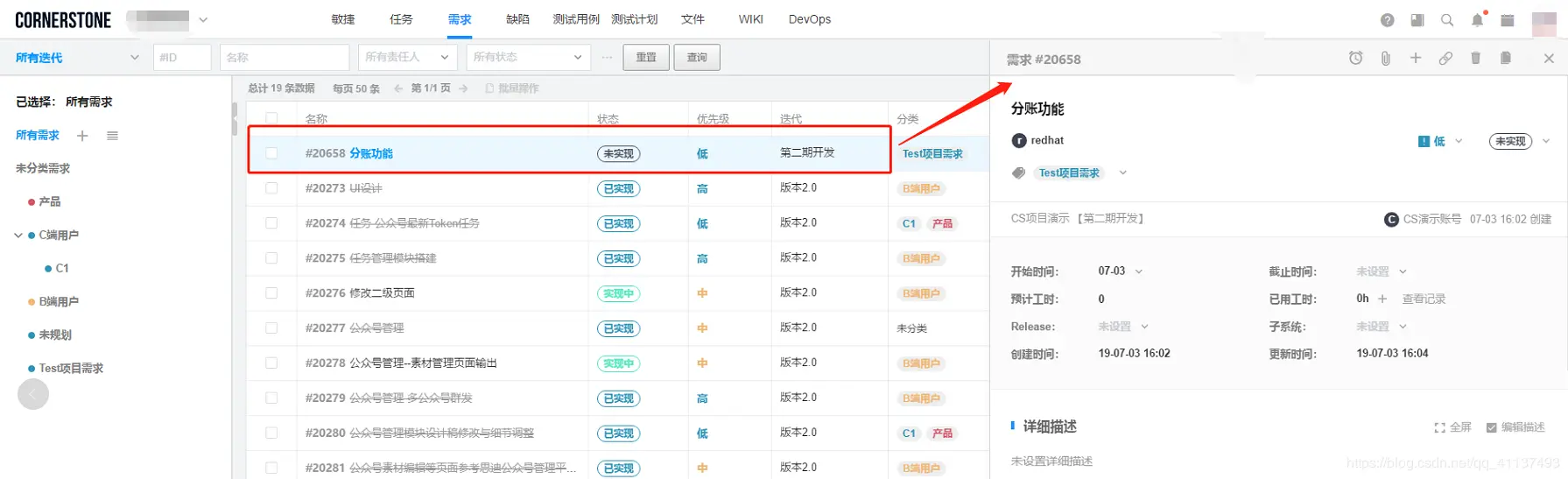Open the calendar icon in header
The width and height of the screenshot is (1568, 479).
point(1508,20)
